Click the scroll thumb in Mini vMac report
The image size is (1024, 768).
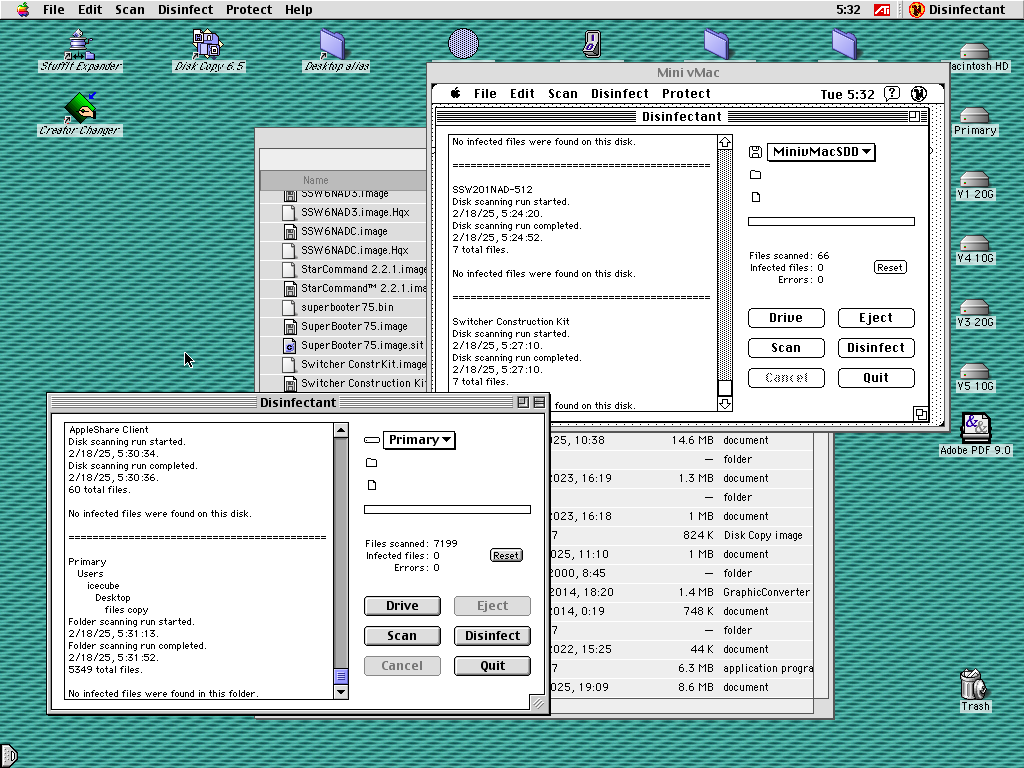click(x=725, y=388)
